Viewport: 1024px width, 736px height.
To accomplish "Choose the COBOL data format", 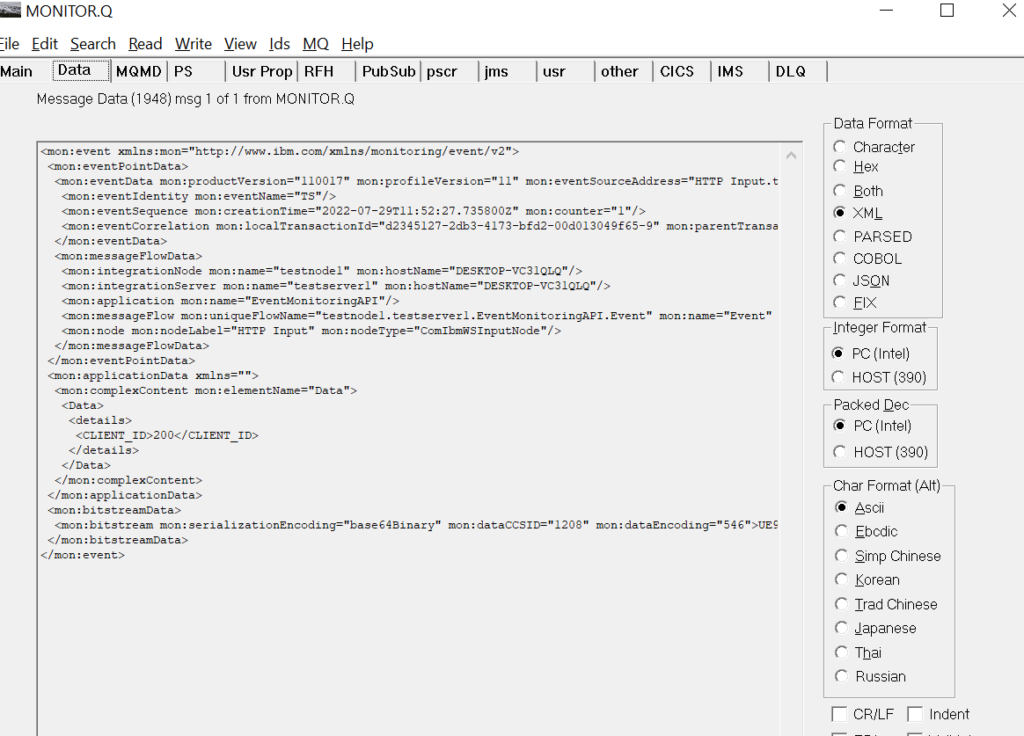I will click(840, 258).
